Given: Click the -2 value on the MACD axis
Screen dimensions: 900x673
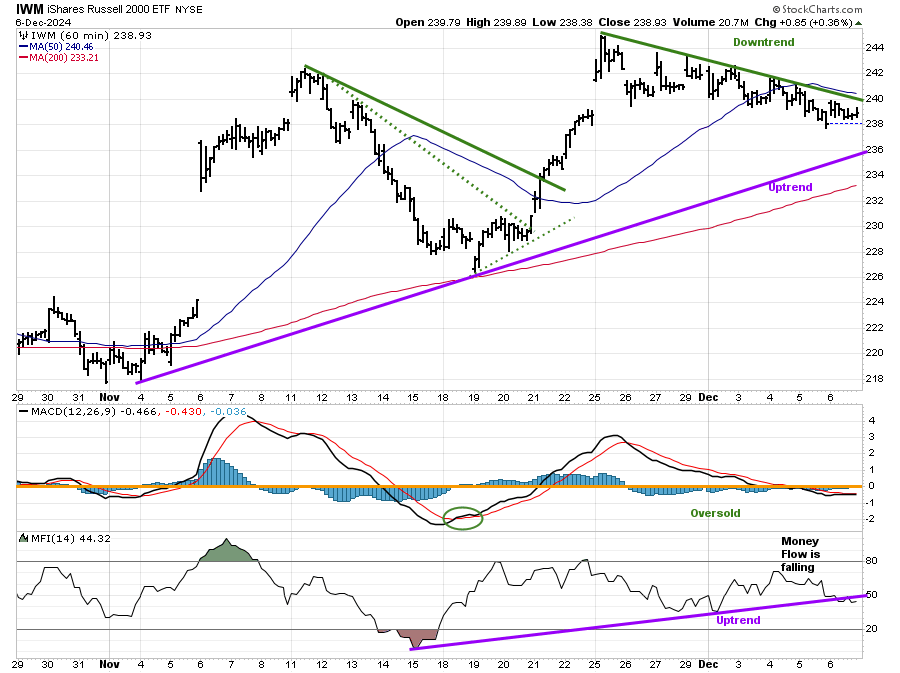Looking at the screenshot, I should pos(871,519).
